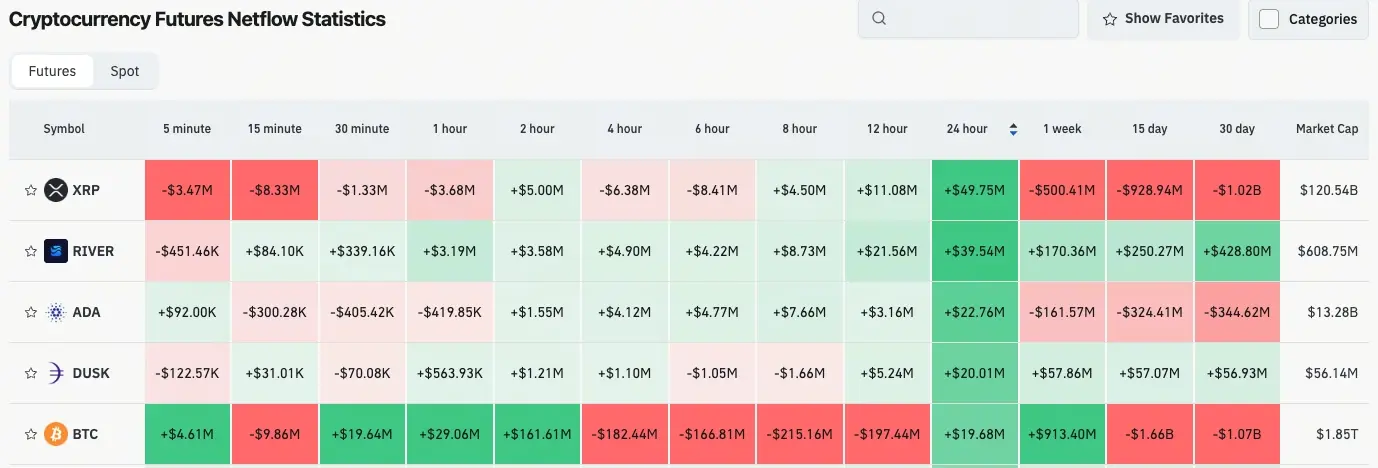Click XRP 1 week value -$500.41M

[x=1062, y=190]
